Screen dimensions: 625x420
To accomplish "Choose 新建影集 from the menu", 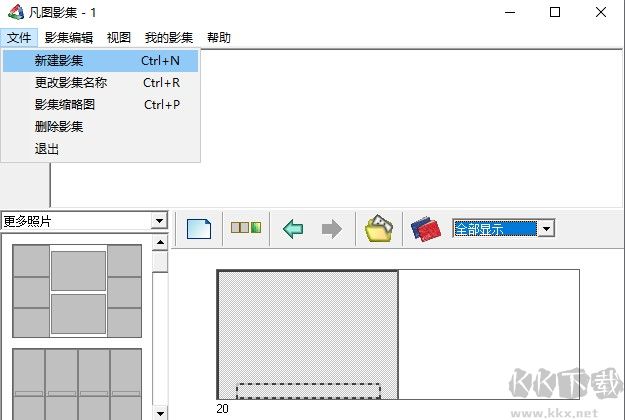I will 100,61.
